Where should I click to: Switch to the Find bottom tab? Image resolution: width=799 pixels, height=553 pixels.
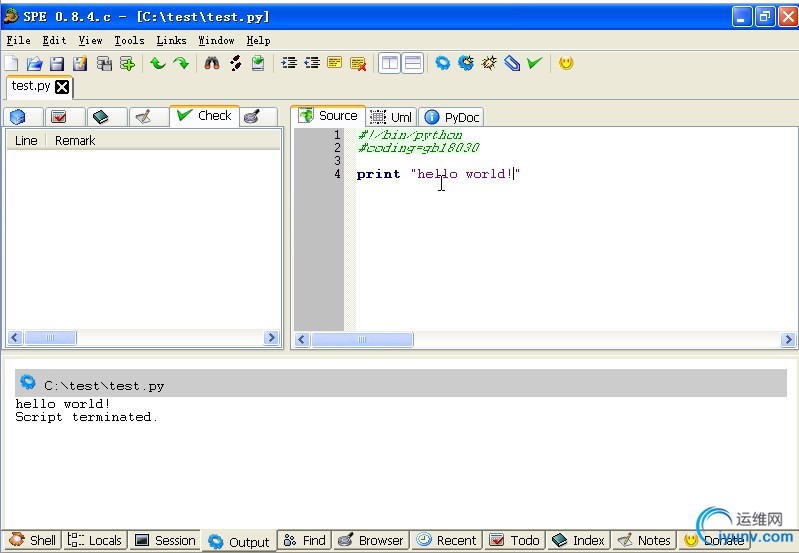click(304, 540)
